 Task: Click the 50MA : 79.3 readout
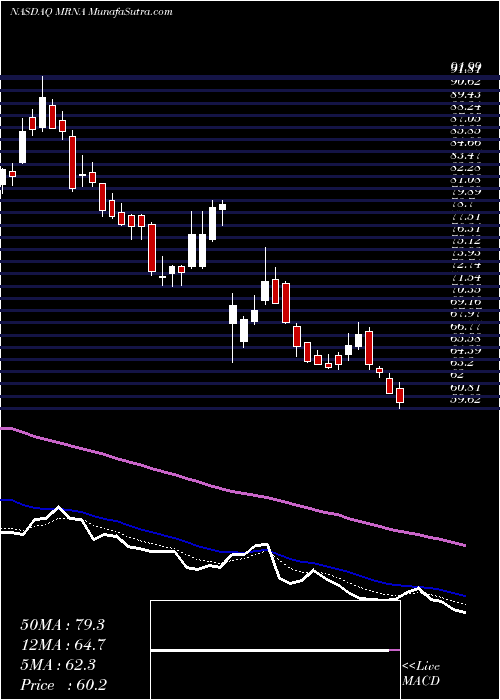62,625
